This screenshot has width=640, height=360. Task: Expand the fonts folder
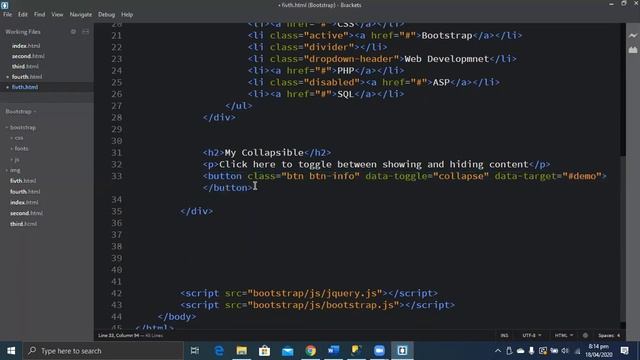pyautogui.click(x=20, y=149)
